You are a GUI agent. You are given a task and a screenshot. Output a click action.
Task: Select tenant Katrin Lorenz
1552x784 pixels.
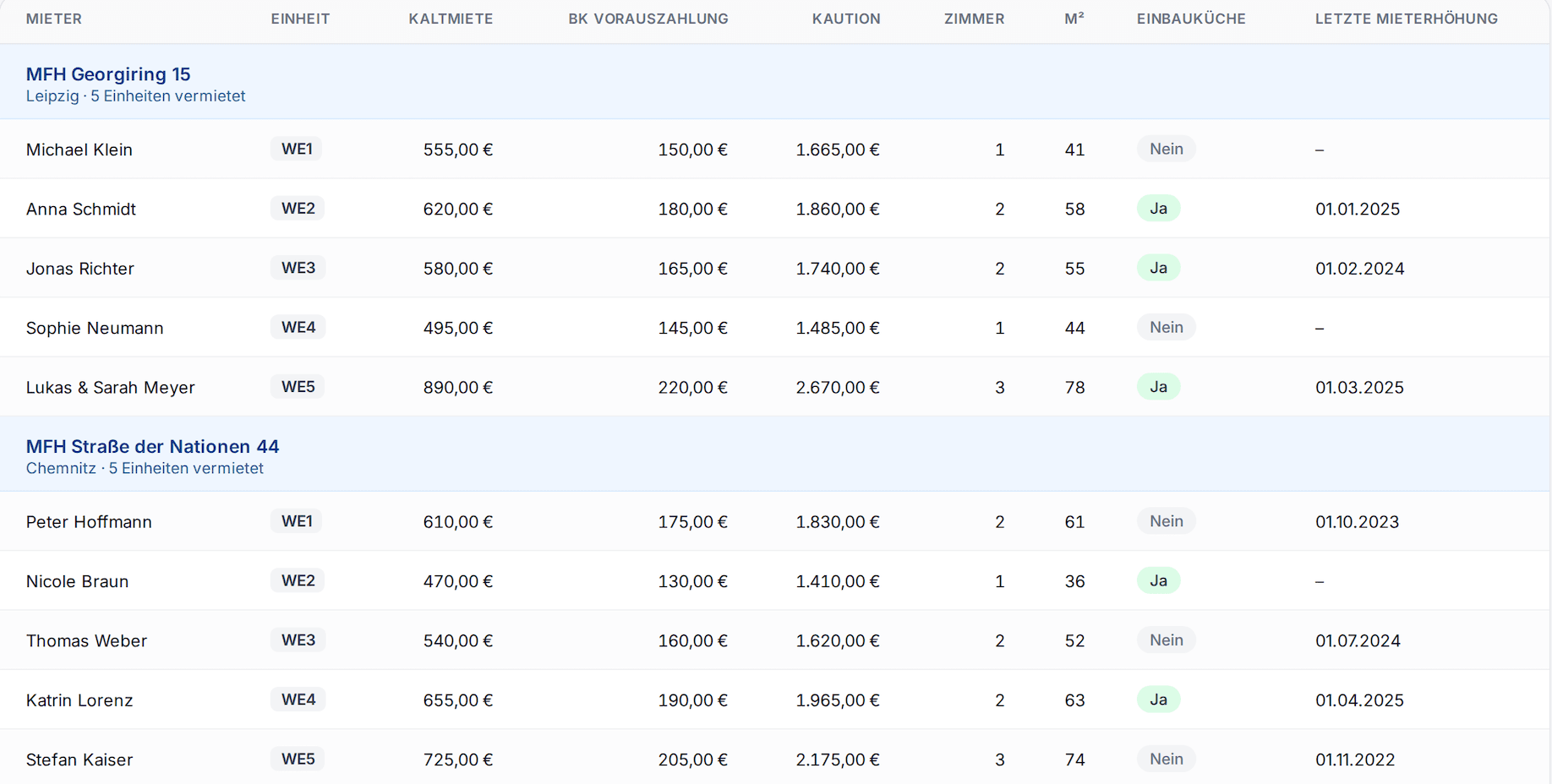point(79,700)
